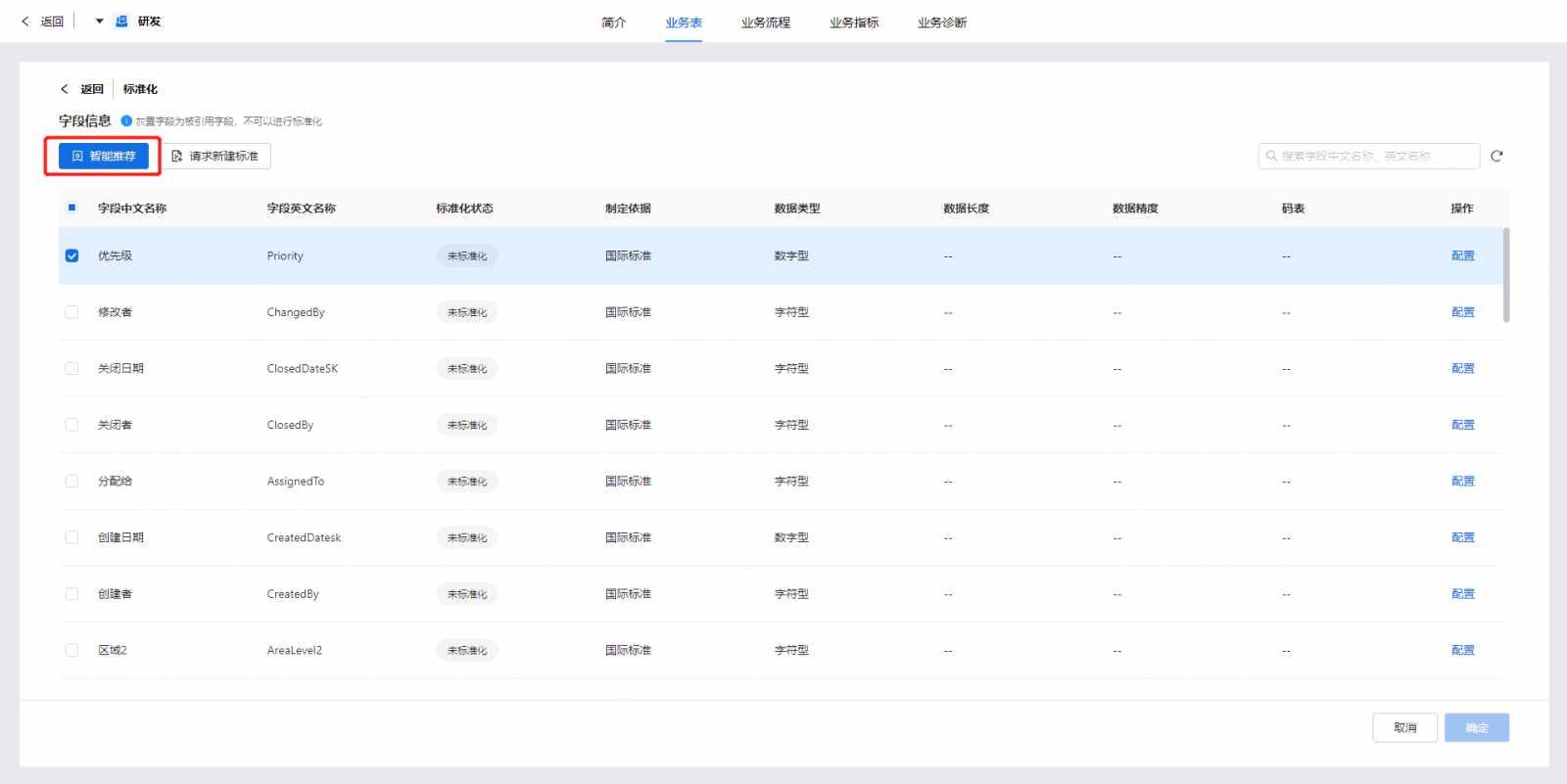Switch to the 业务流程 tab
Image resolution: width=1567 pixels, height=784 pixels.
766,23
